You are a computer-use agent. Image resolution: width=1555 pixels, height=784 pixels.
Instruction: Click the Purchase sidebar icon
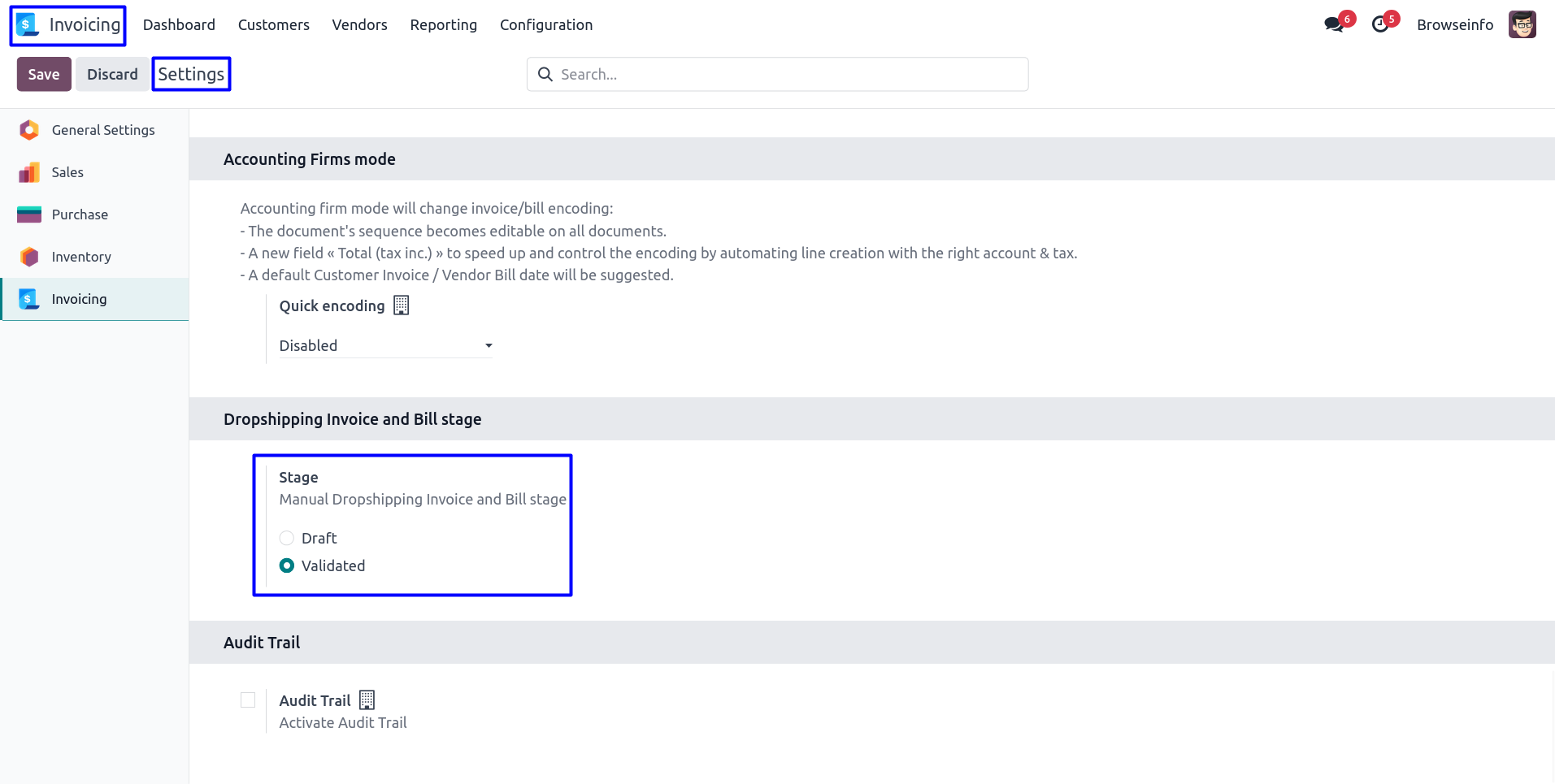click(x=29, y=214)
